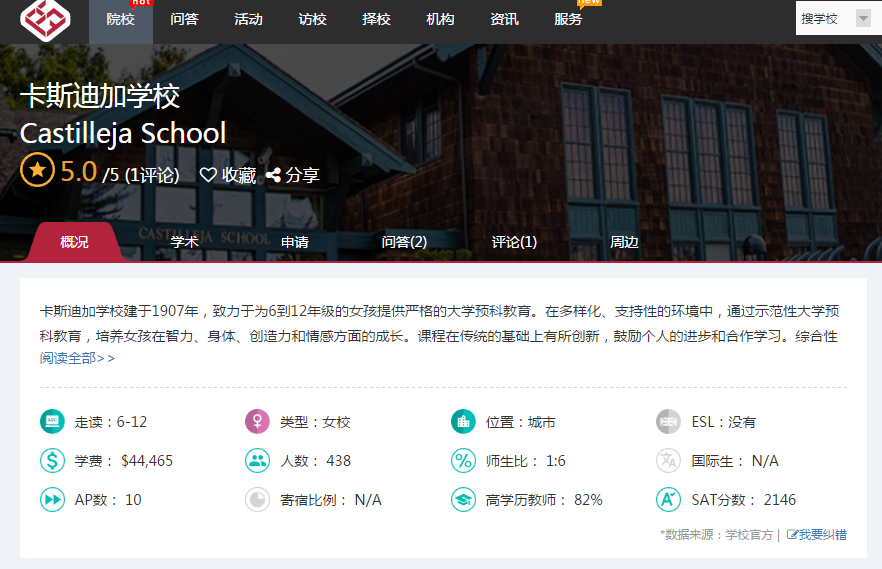Screen dimensions: 882x569
Task: Click the share 分享 icon
Action: [273, 175]
